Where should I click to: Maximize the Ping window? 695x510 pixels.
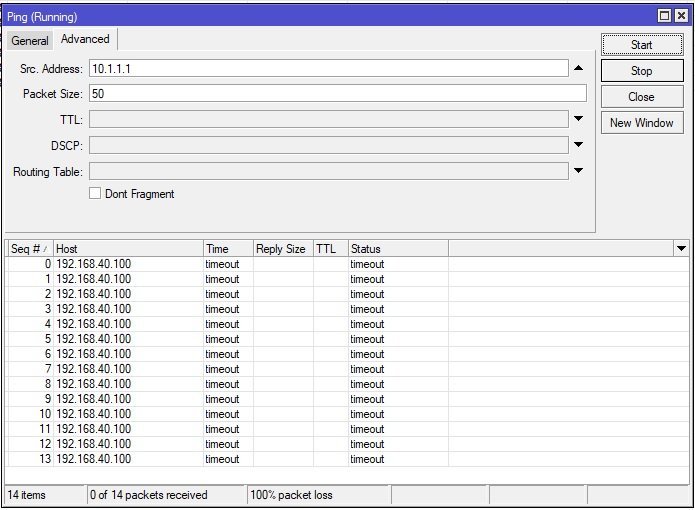665,17
